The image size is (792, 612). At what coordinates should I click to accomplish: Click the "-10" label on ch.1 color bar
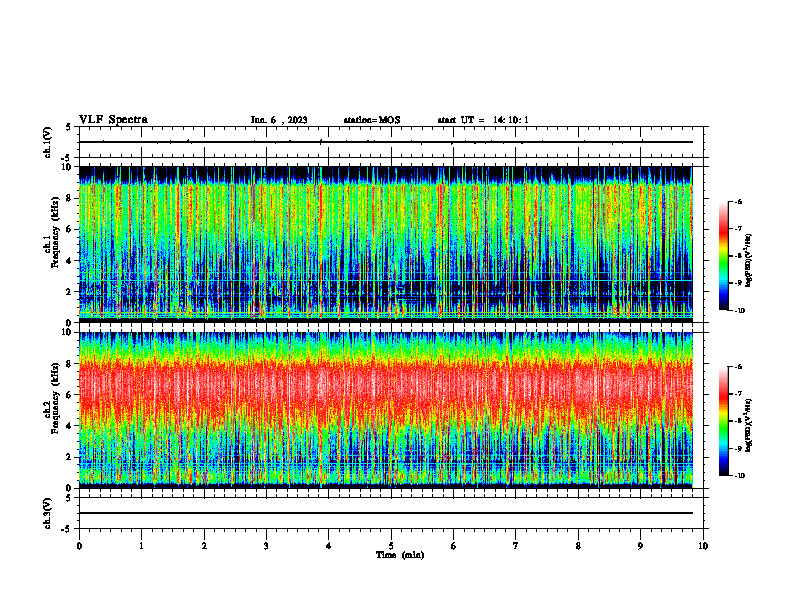pyautogui.click(x=740, y=311)
